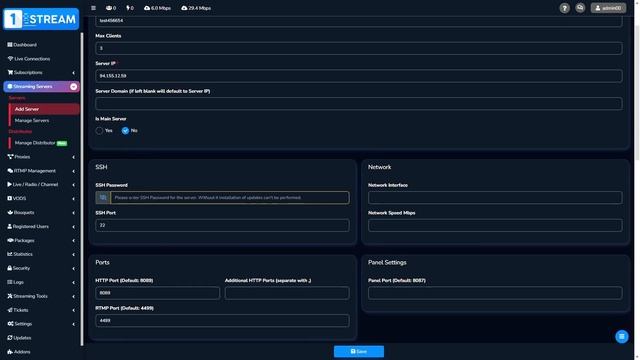
Task: Click the online users count icon
Action: click(x=109, y=8)
